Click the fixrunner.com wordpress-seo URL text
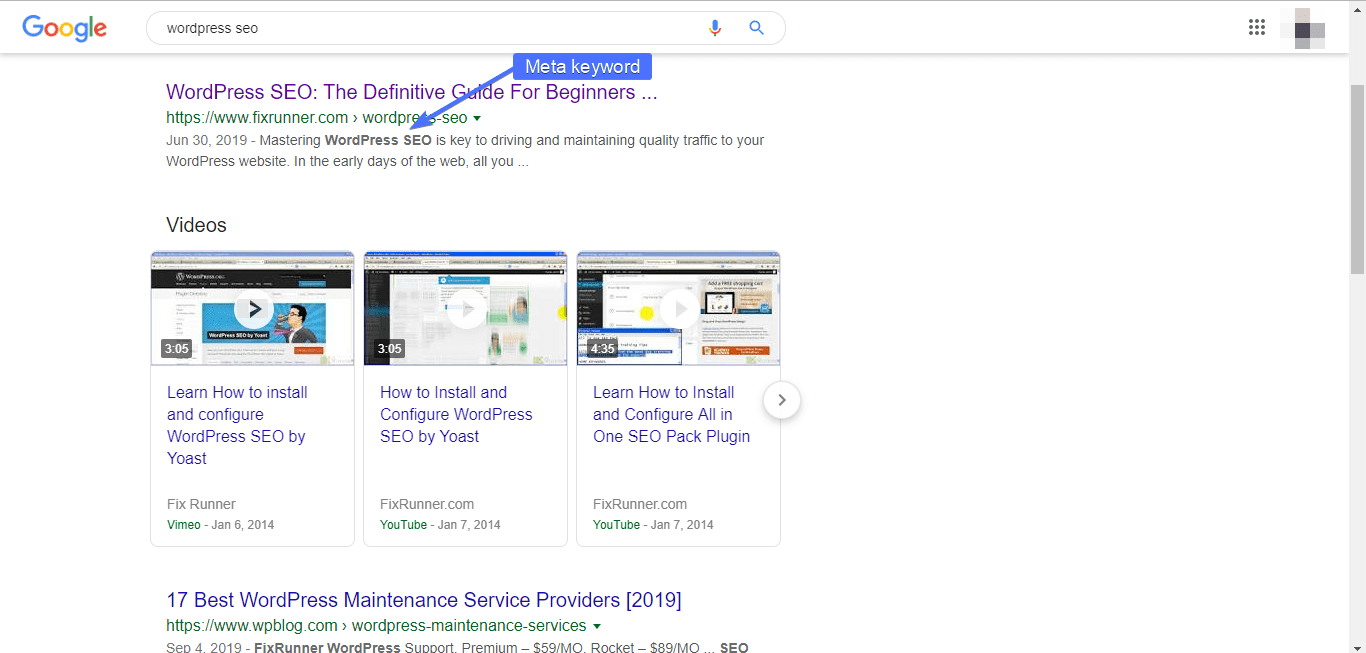This screenshot has height=653, width=1366. click(317, 118)
